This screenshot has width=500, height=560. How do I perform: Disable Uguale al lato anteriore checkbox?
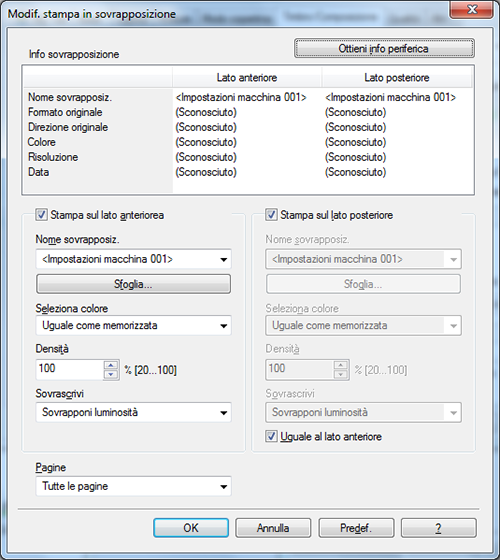click(271, 436)
